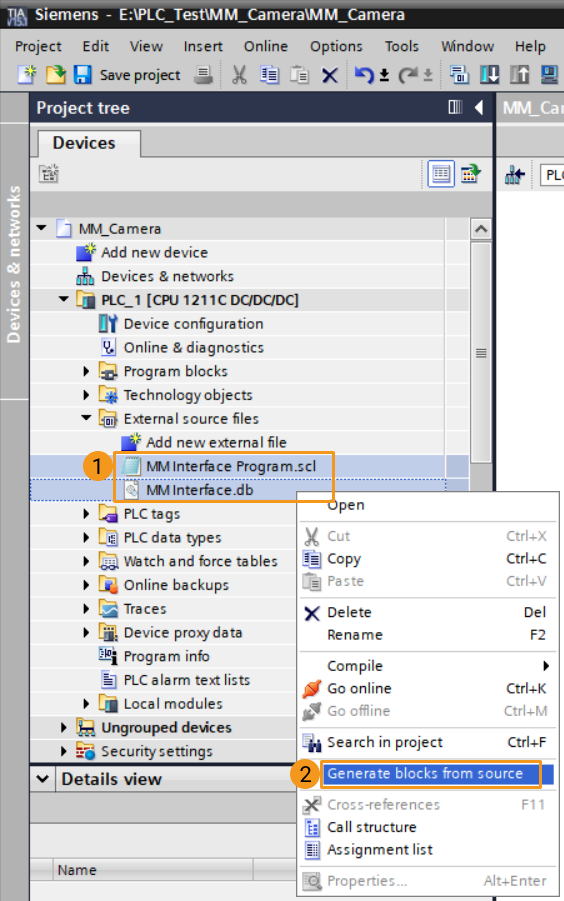Expand the Security settings node
Viewport: 564px width, 901px height.
(64, 751)
